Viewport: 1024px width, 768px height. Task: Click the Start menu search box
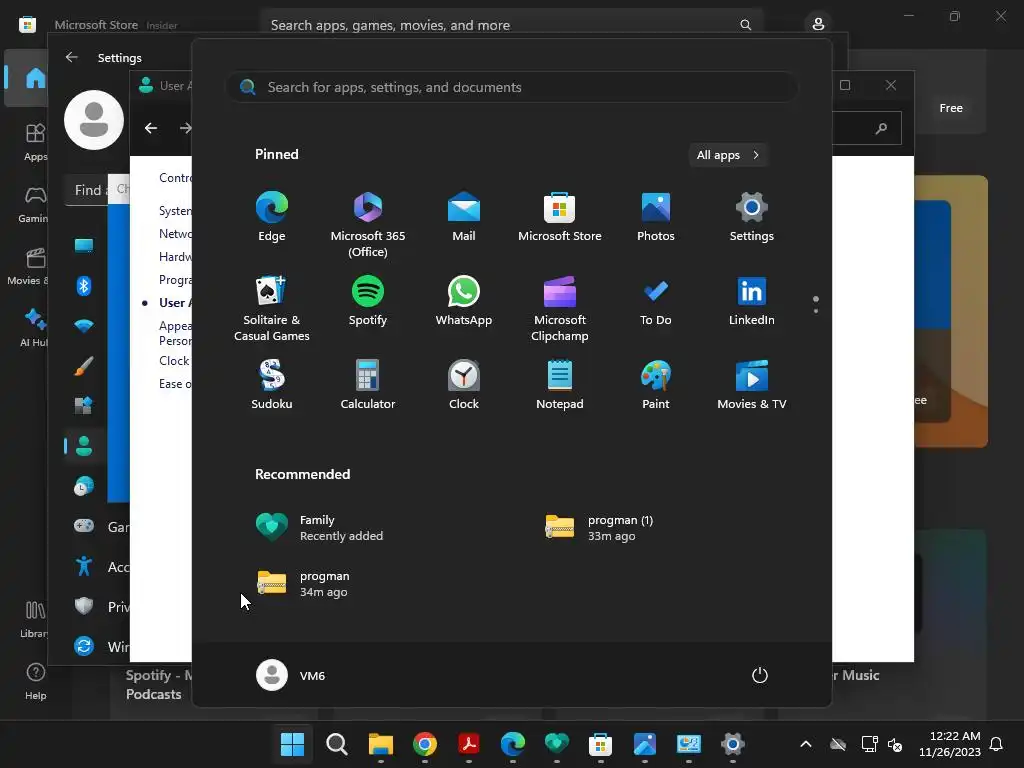click(511, 88)
